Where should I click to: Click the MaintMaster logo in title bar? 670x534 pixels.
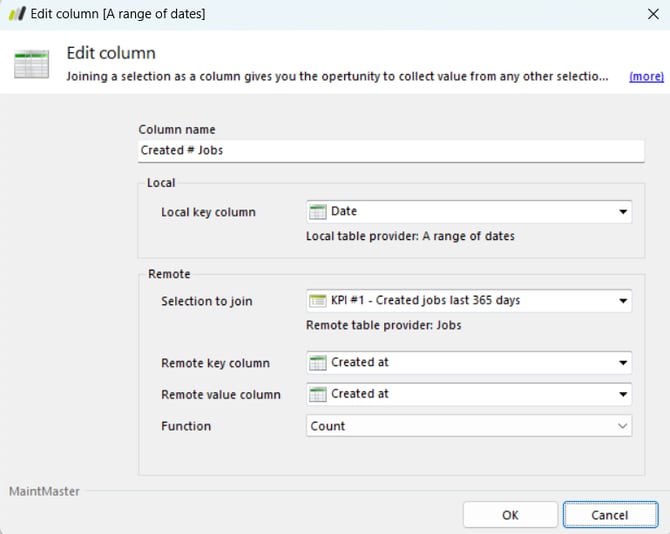[16, 14]
